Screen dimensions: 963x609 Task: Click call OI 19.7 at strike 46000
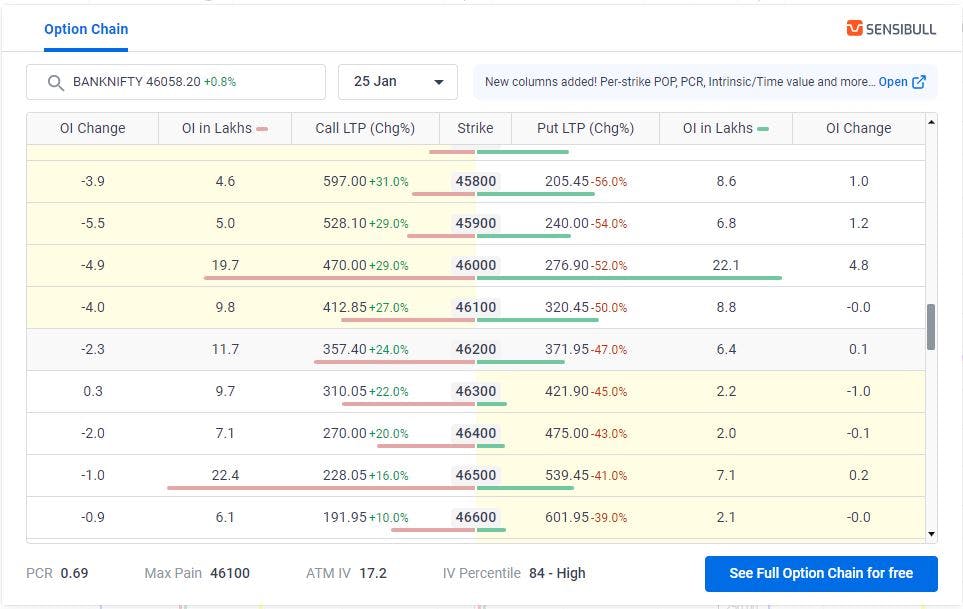(225, 265)
